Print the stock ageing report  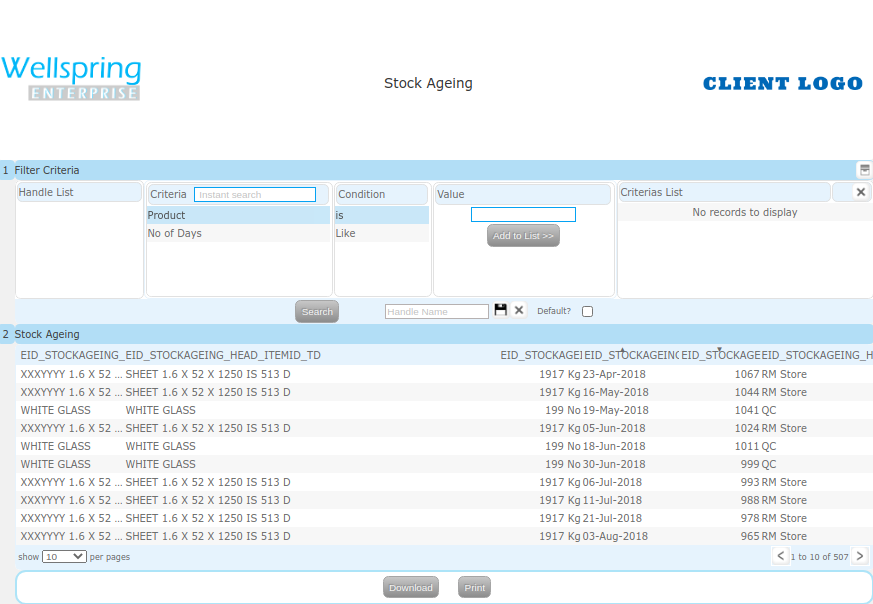coord(475,588)
